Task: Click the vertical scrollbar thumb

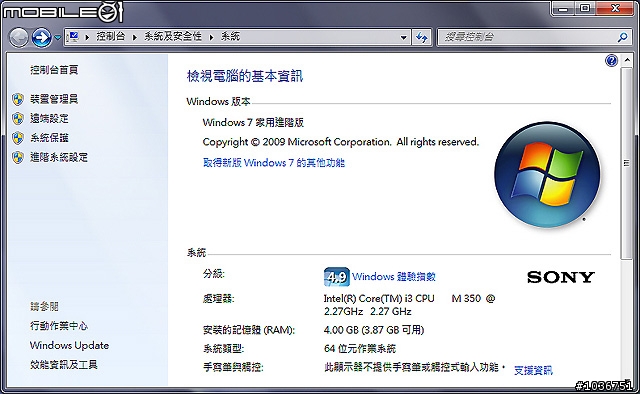Action: [x=626, y=163]
